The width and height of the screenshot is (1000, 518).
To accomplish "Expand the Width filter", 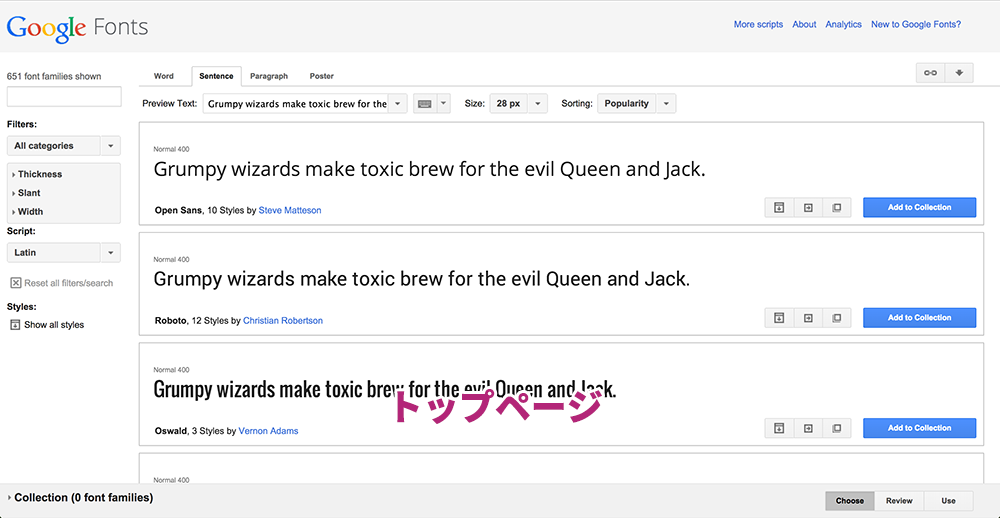I will point(27,211).
